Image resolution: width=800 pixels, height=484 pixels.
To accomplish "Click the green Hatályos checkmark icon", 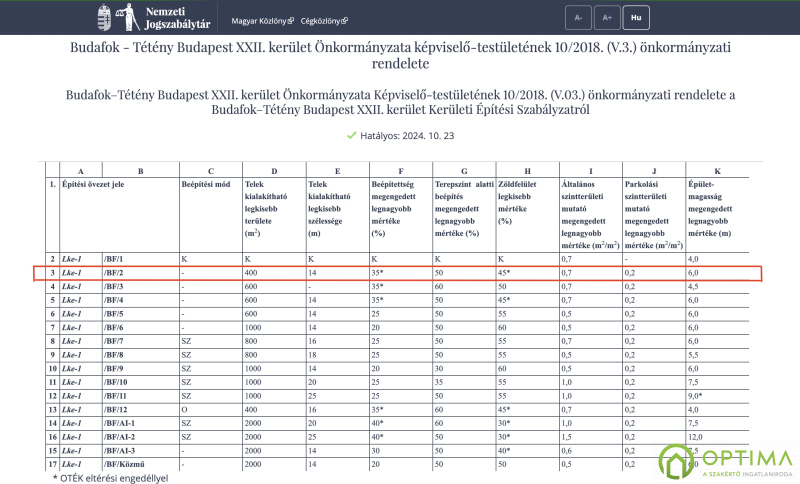I will [x=351, y=135].
